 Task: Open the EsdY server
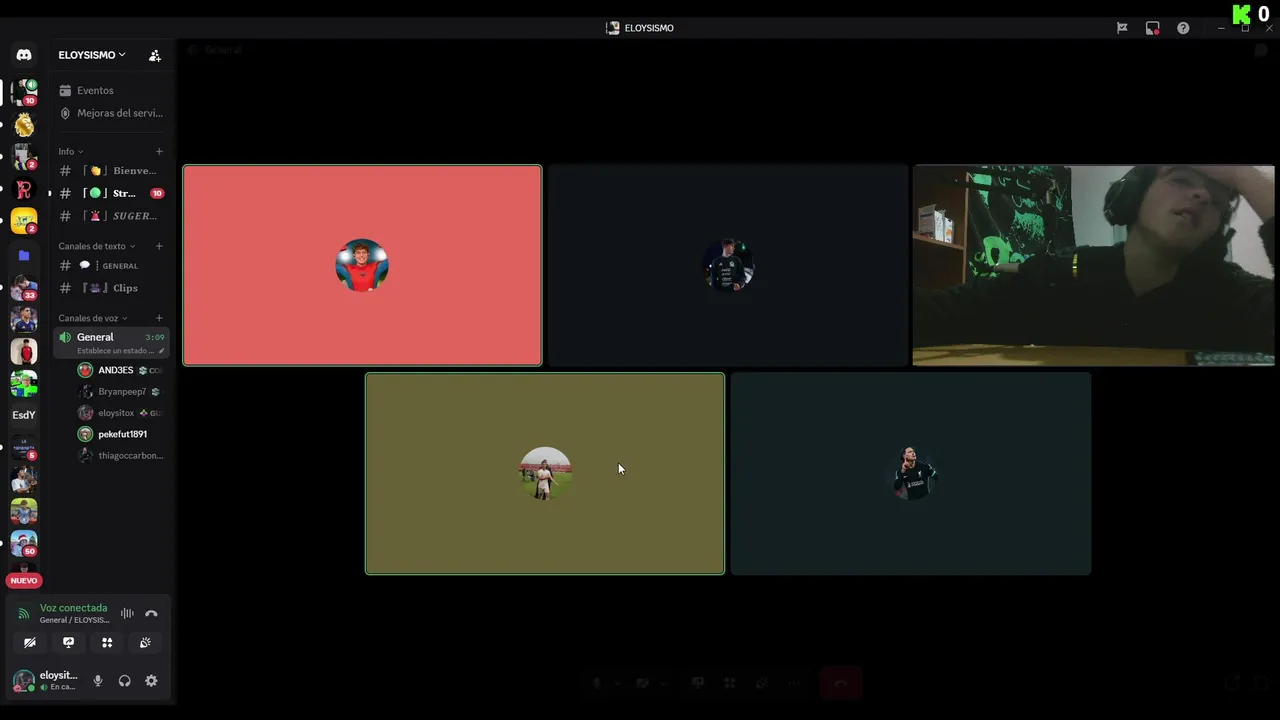pos(24,415)
